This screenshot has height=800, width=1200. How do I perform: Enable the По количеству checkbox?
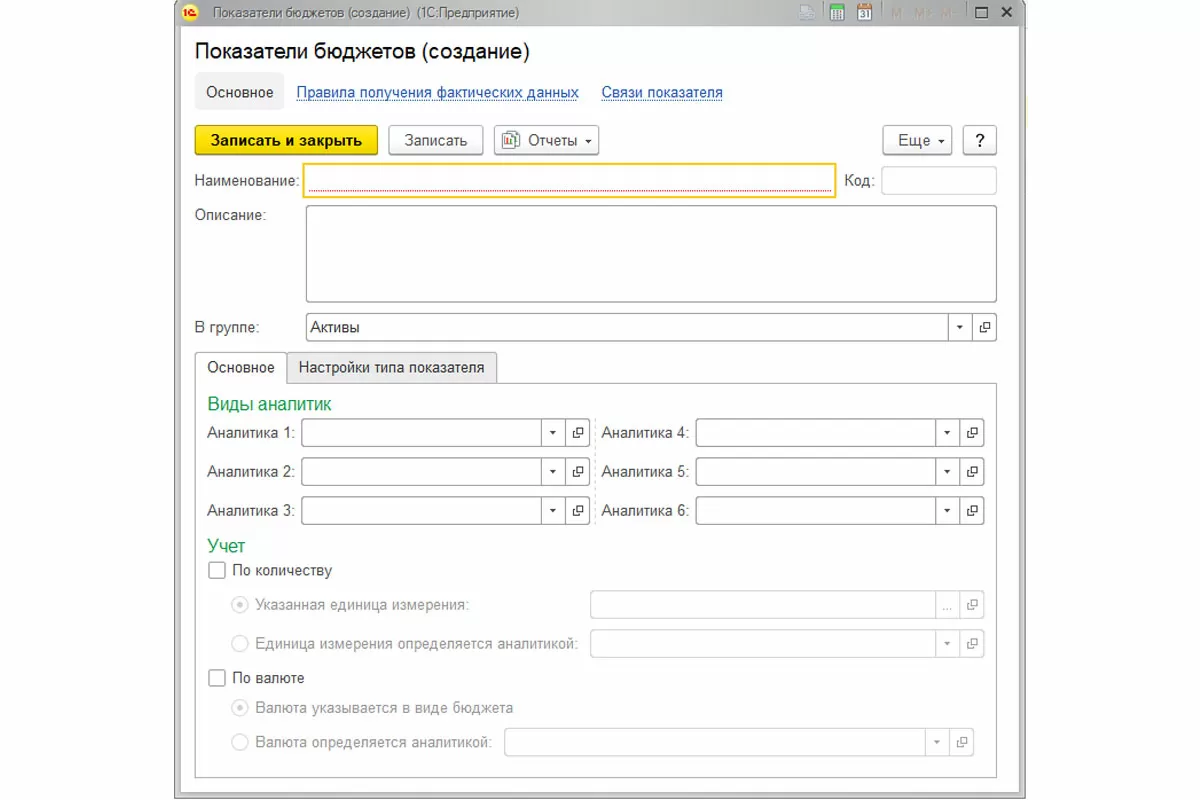click(217, 571)
